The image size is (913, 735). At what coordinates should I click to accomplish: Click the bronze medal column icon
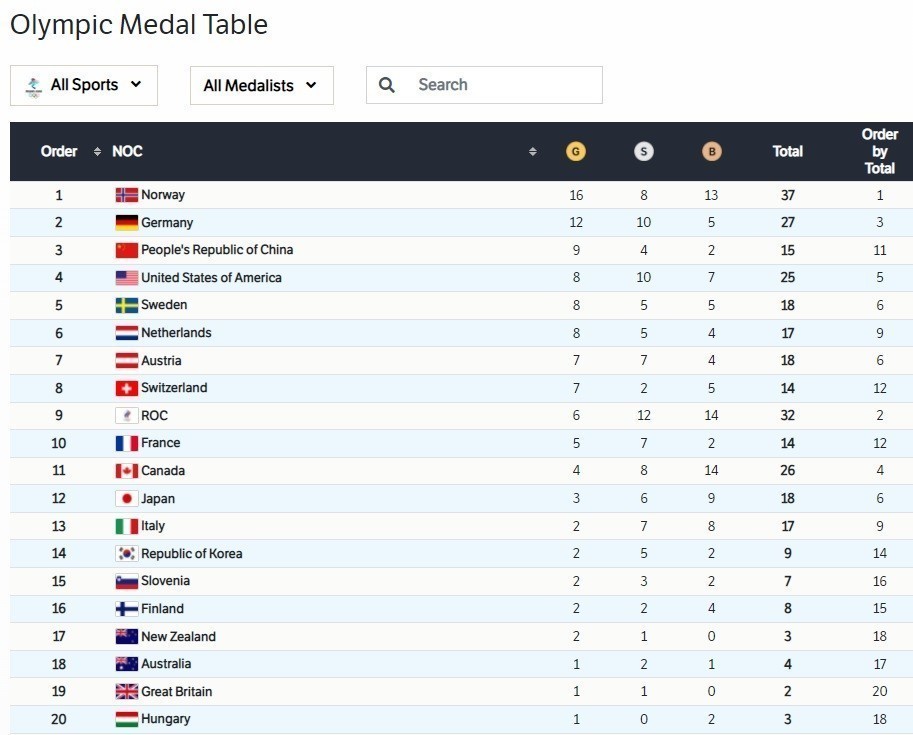[711, 152]
